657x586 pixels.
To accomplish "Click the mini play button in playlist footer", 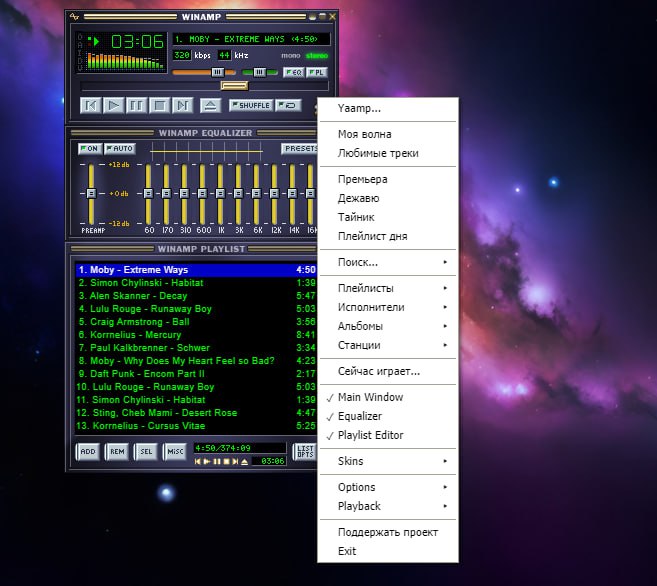I will click(207, 461).
